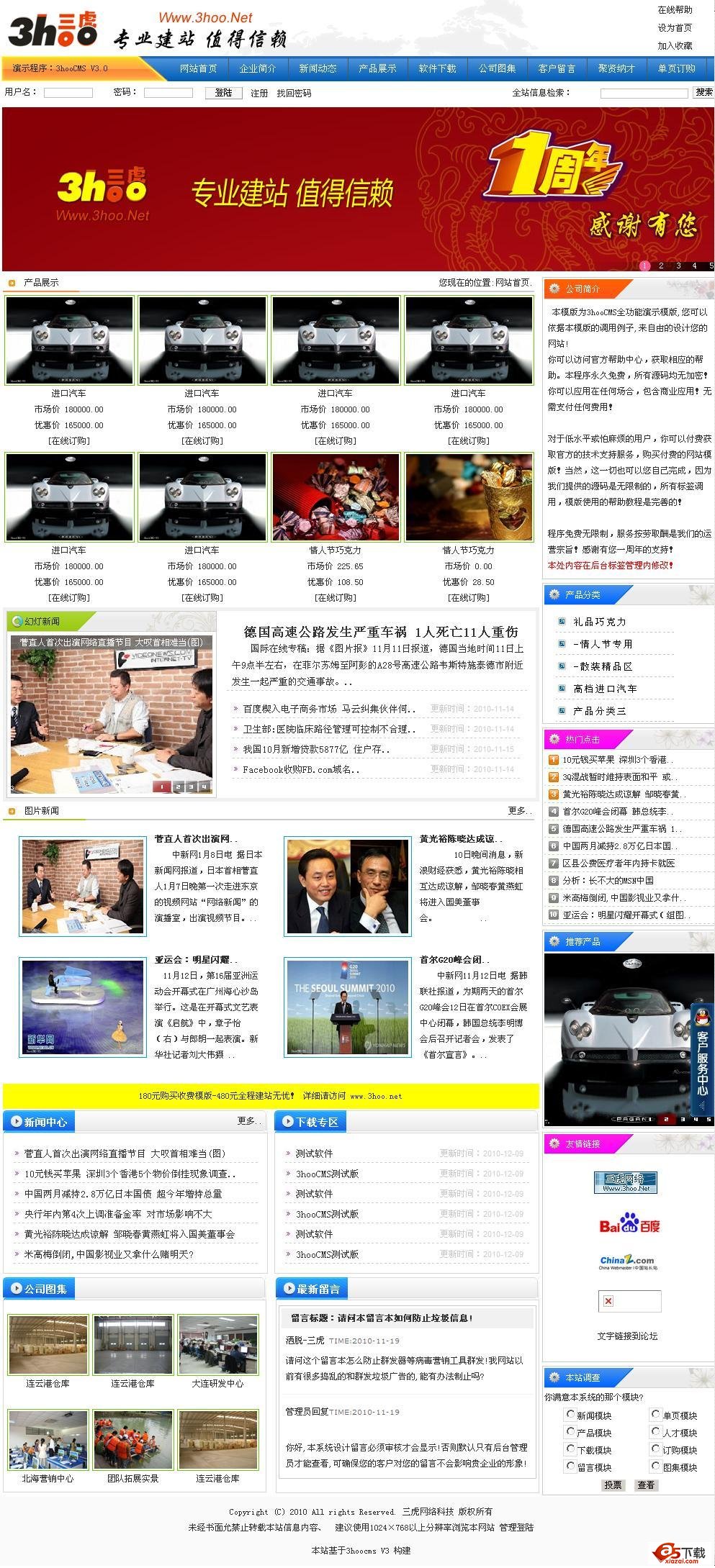
Task: Click gear icon beside 产品分类 heading
Action: [x=553, y=594]
